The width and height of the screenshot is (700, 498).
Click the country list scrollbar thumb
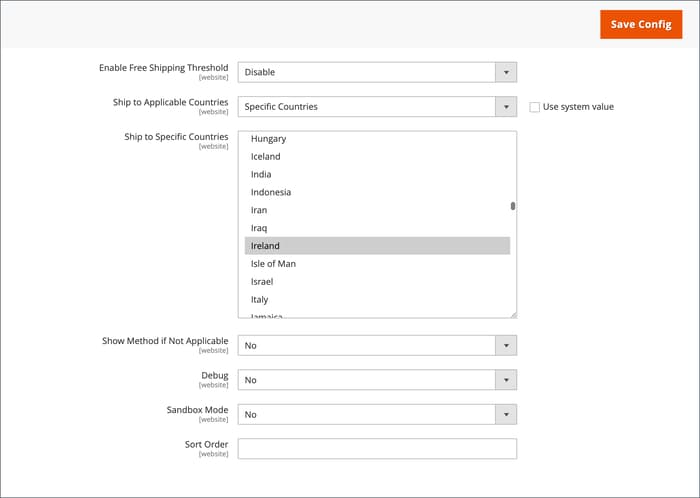513,206
